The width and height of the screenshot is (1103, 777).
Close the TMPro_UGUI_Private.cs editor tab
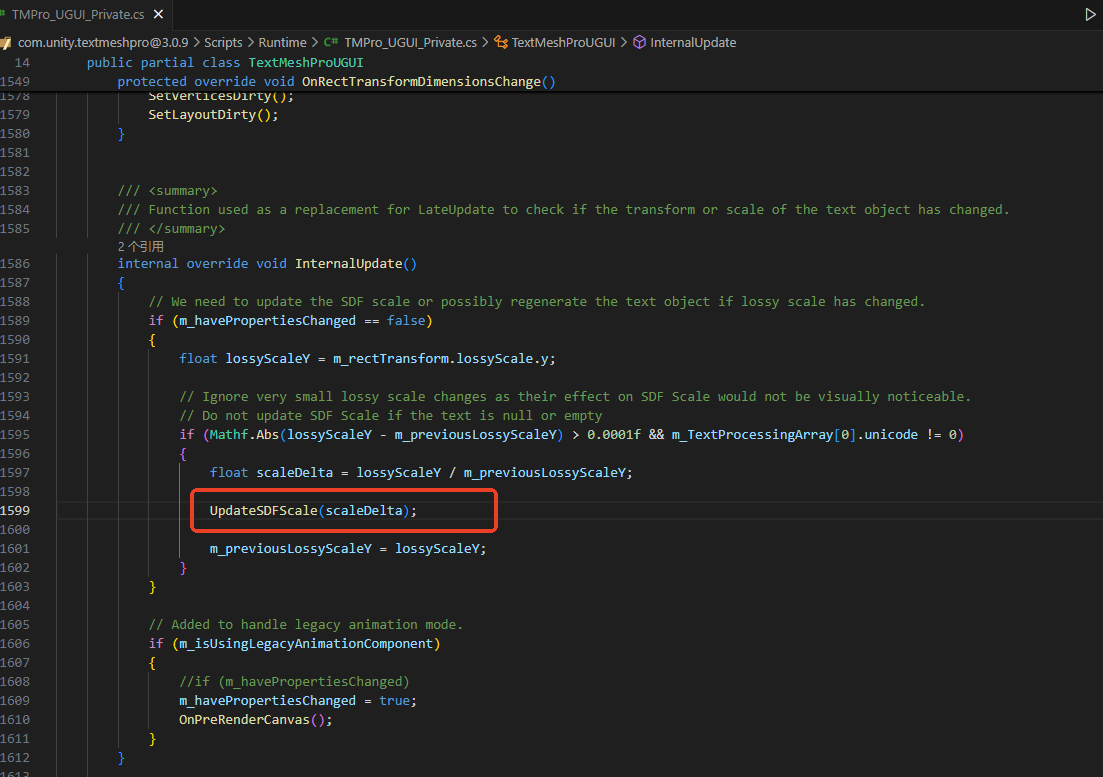[157, 15]
